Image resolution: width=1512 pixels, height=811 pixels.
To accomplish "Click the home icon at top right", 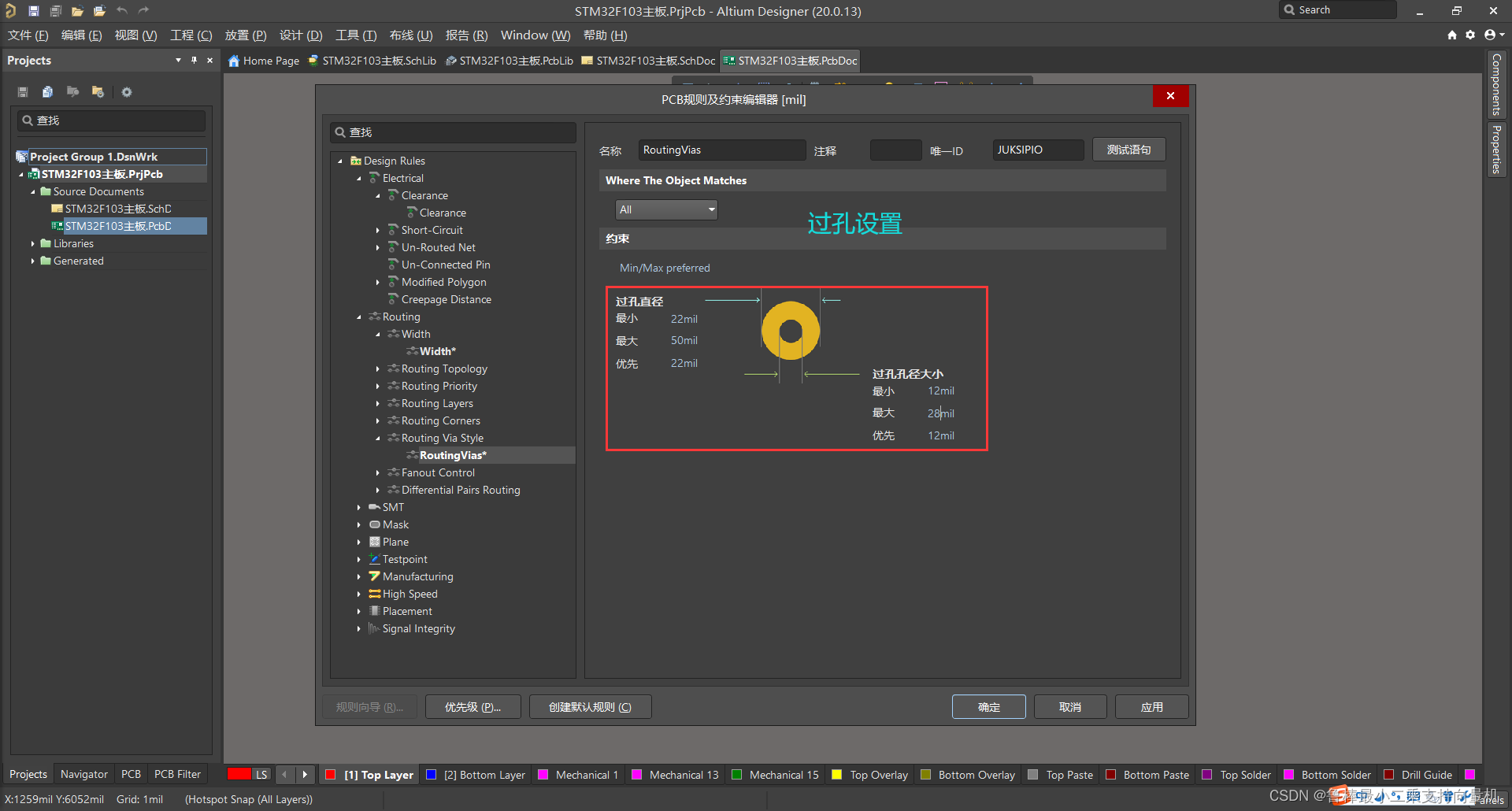I will tap(1452, 35).
